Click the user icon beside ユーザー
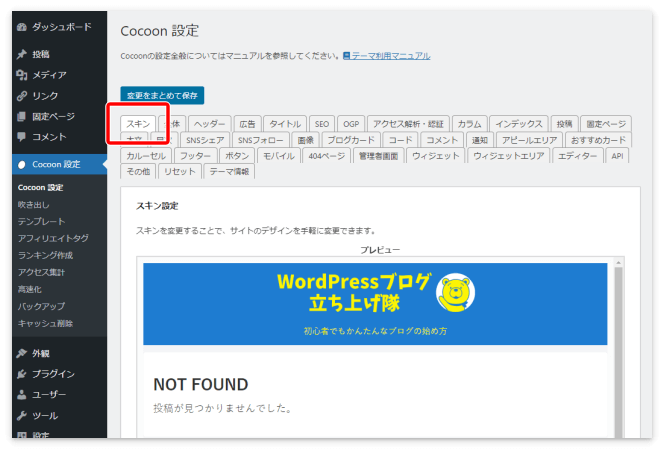 pos(22,395)
